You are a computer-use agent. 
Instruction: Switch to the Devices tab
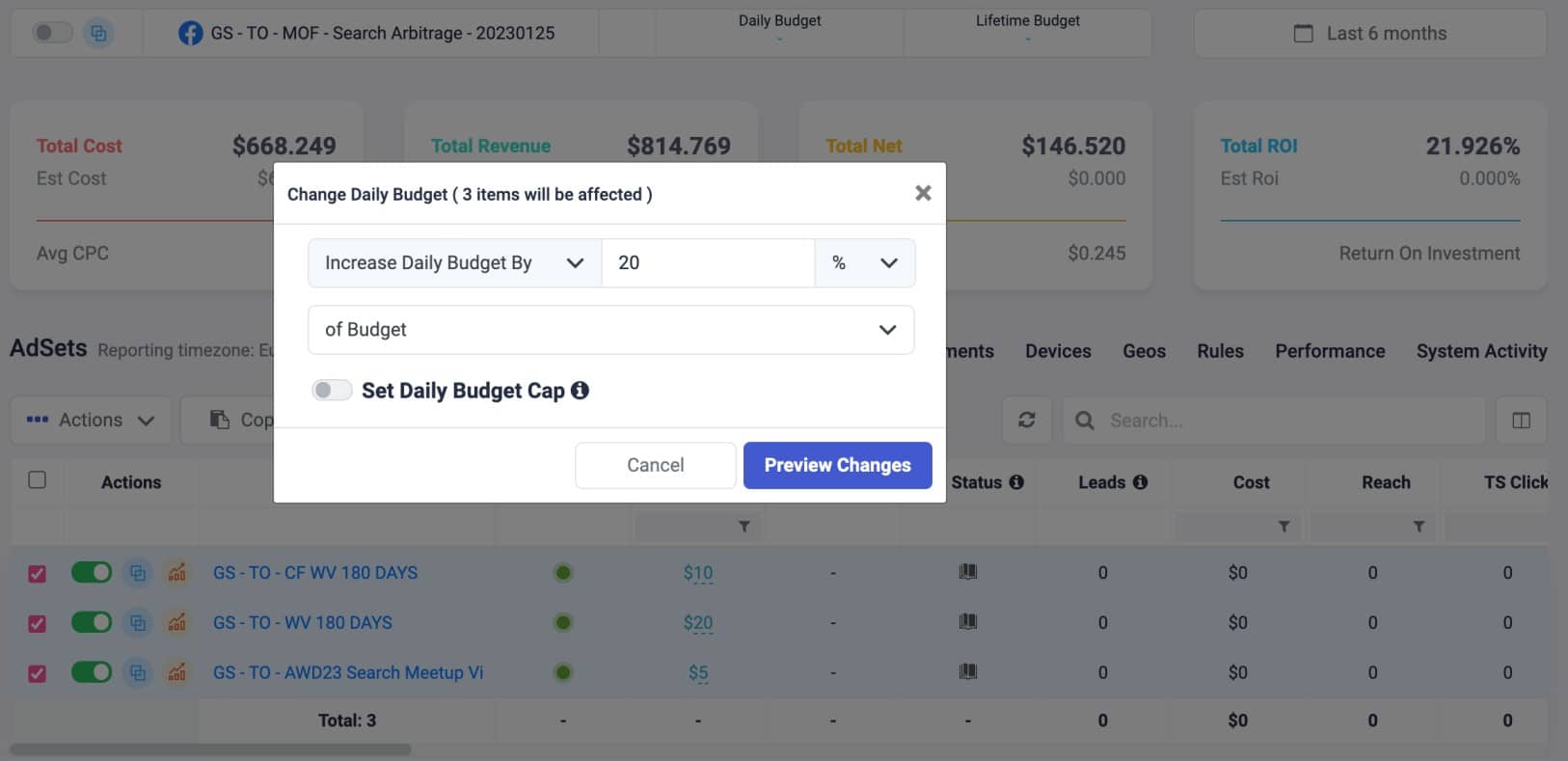1058,351
